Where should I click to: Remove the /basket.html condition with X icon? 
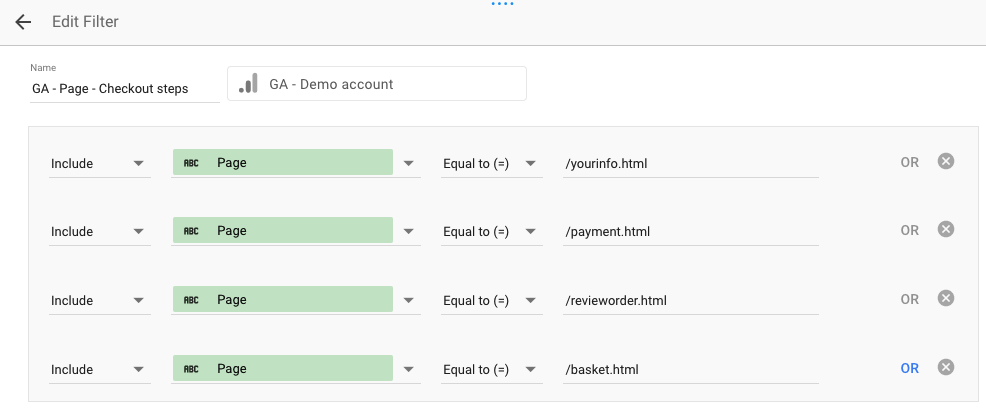(x=946, y=367)
